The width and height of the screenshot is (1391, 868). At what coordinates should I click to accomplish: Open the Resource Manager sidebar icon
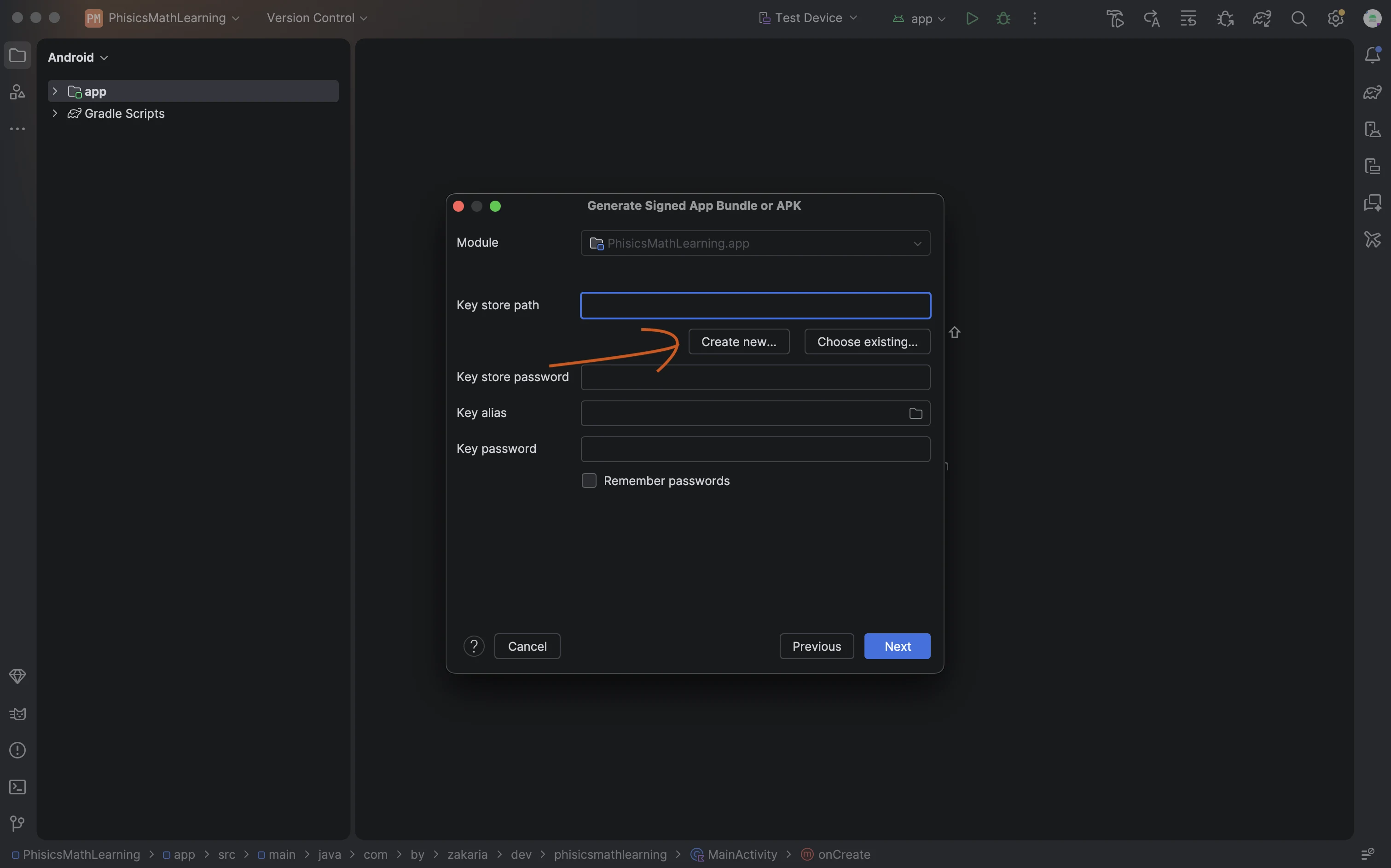click(18, 92)
